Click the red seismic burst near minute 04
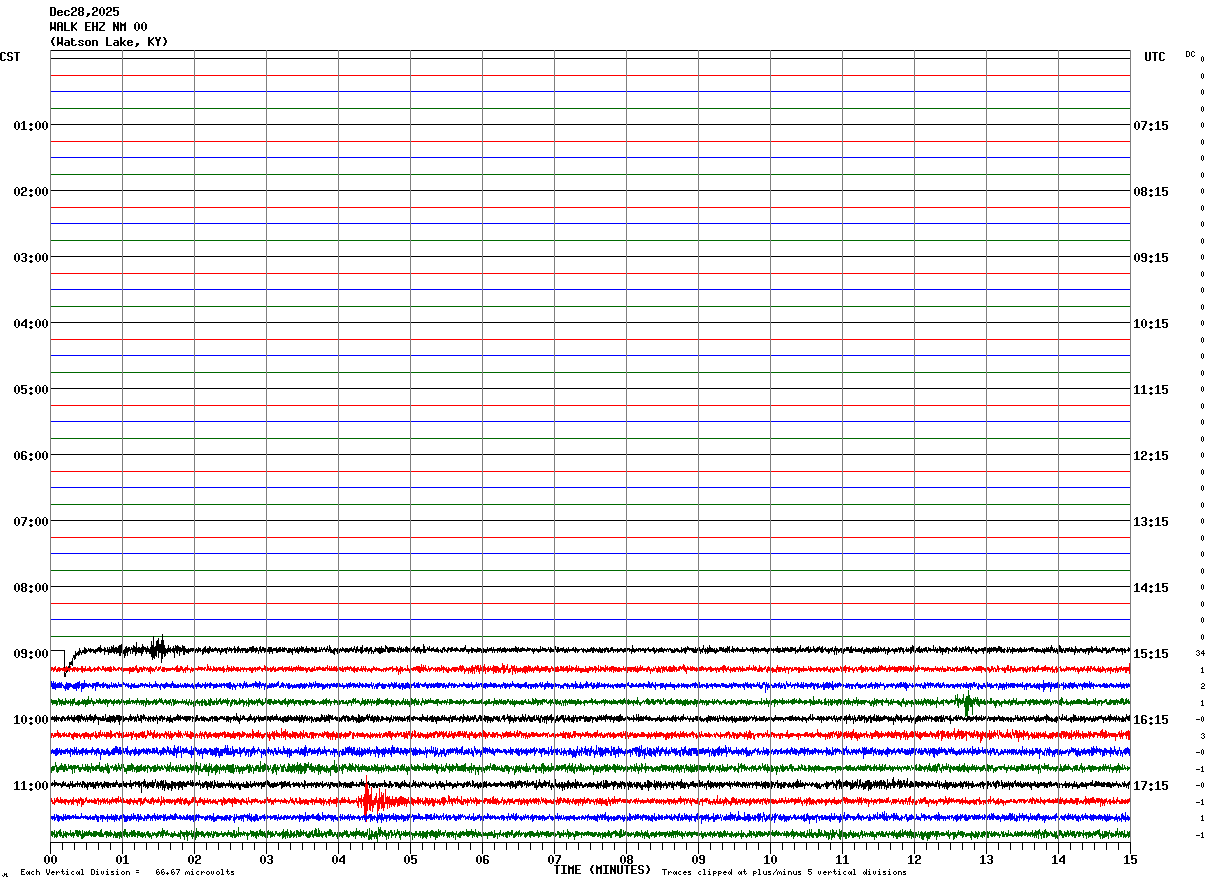Image resolution: width=1210 pixels, height=886 pixels. click(374, 799)
